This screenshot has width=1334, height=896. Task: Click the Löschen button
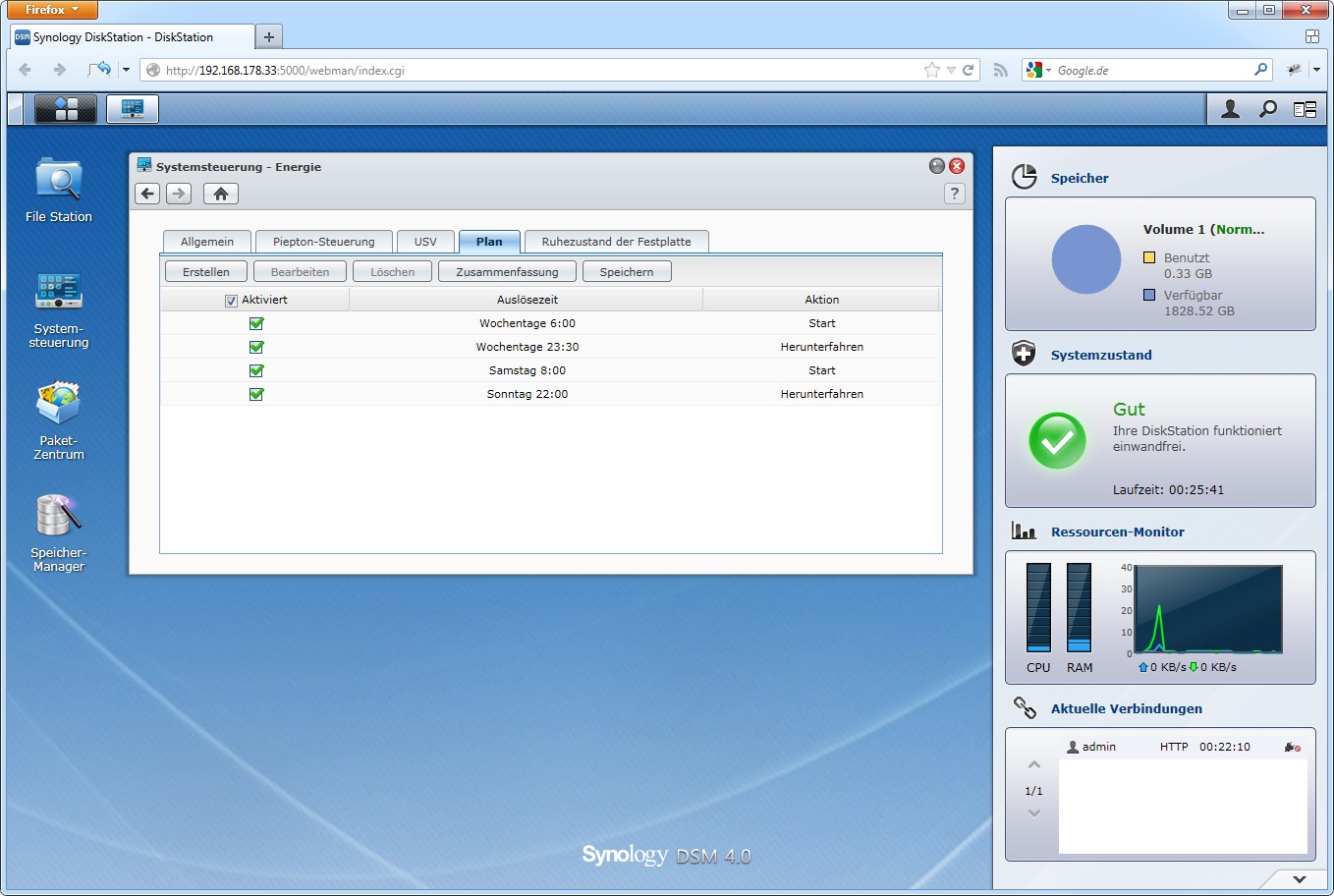coord(393,272)
